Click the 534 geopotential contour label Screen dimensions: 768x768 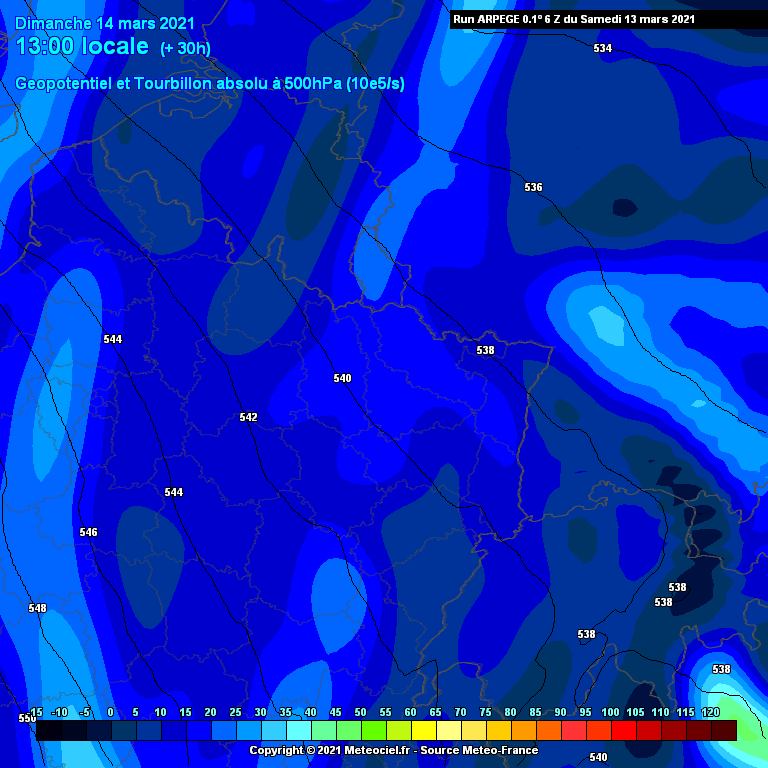click(x=602, y=48)
